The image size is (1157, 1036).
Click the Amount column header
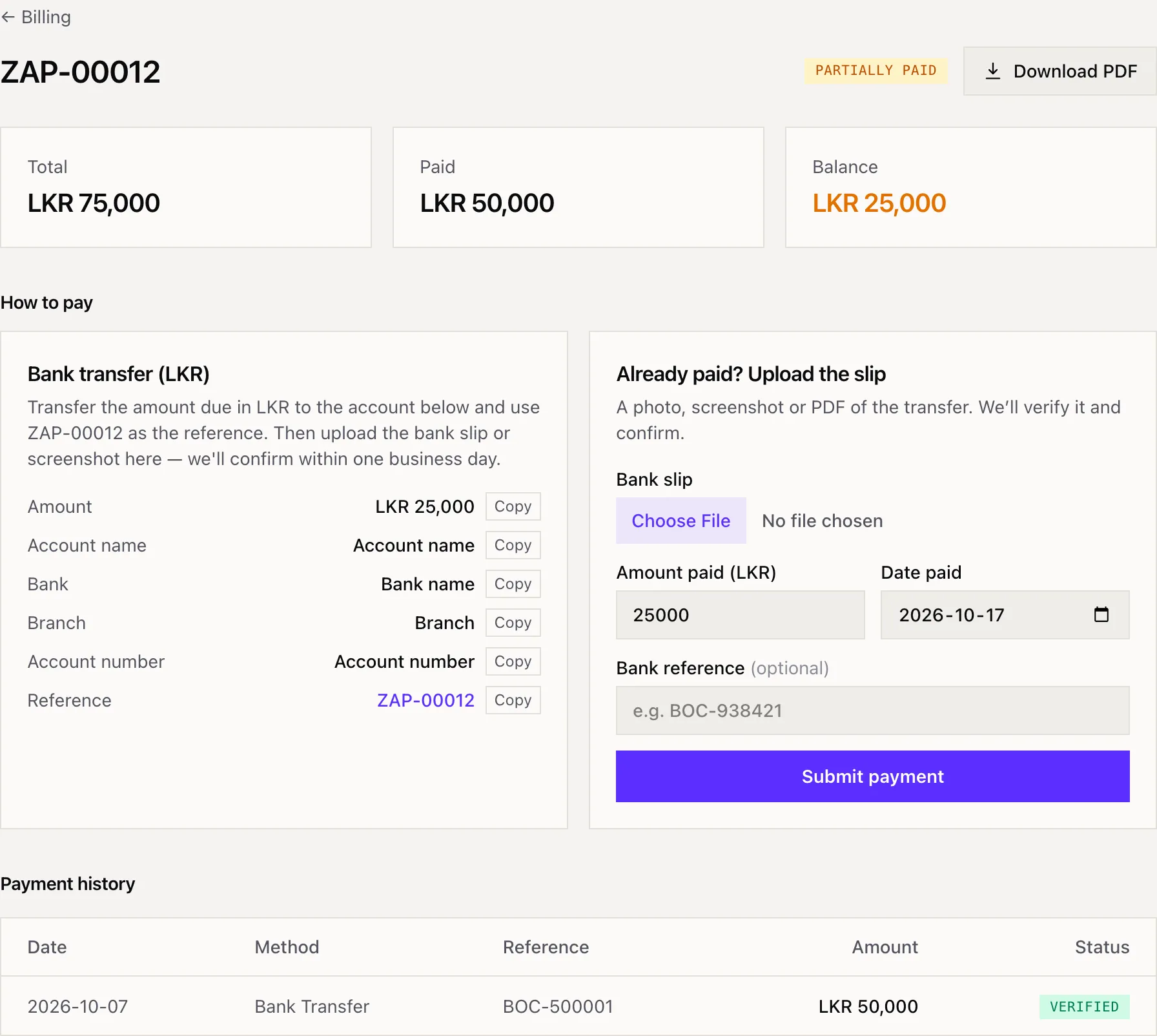pyautogui.click(x=885, y=947)
